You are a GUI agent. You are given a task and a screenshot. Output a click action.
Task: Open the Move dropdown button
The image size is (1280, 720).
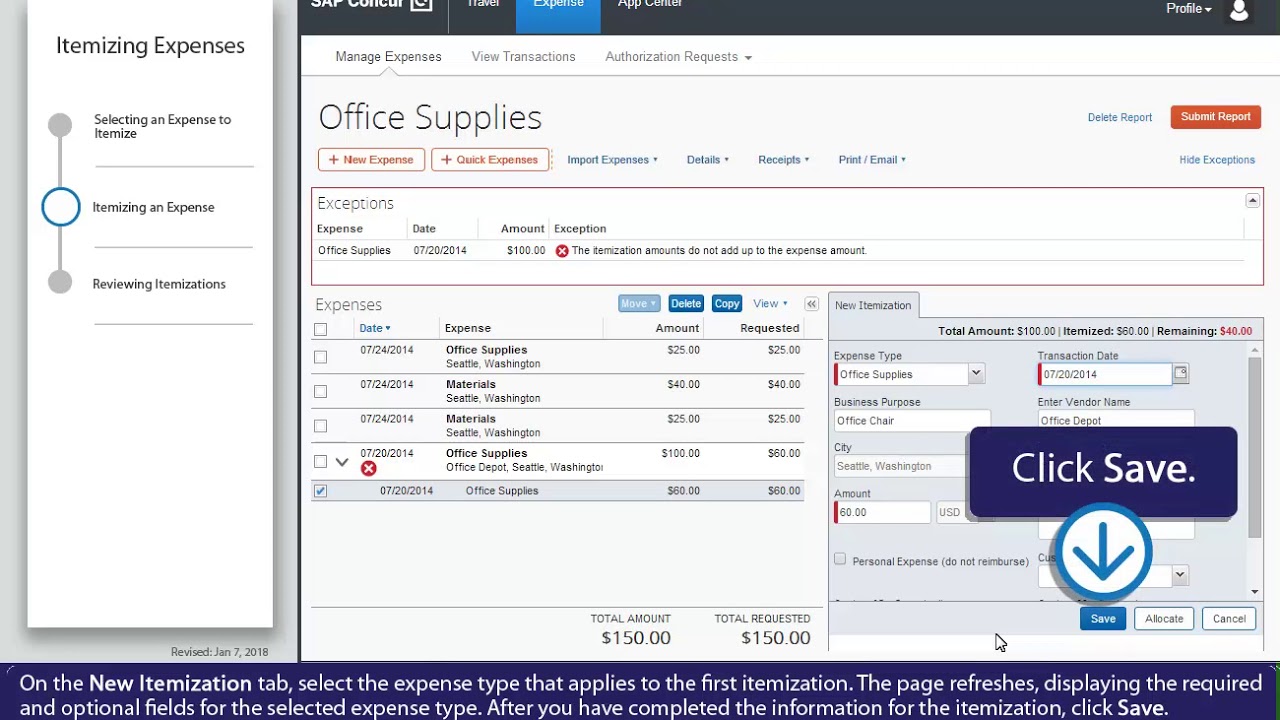(639, 304)
